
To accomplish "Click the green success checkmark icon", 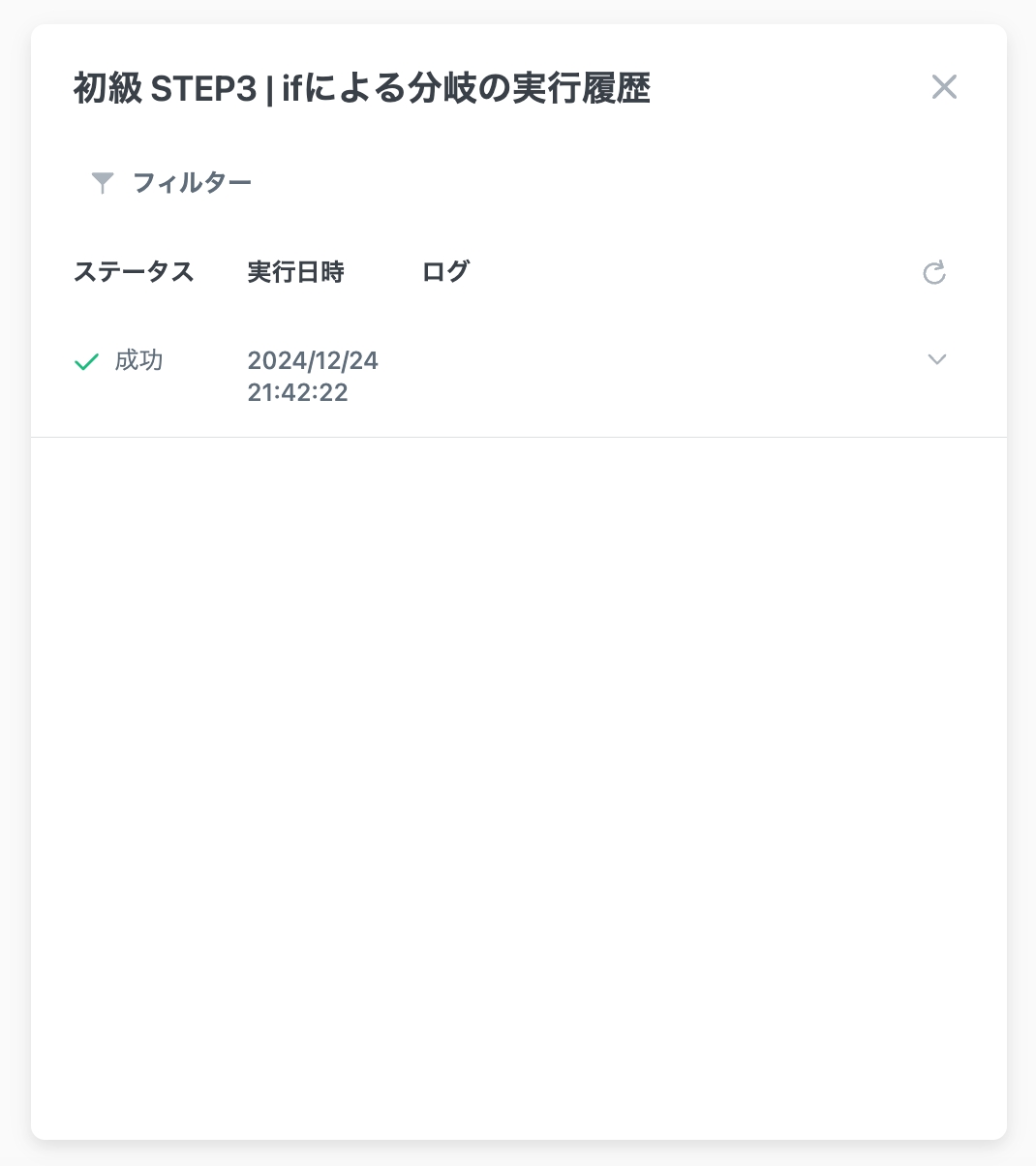I will [87, 362].
